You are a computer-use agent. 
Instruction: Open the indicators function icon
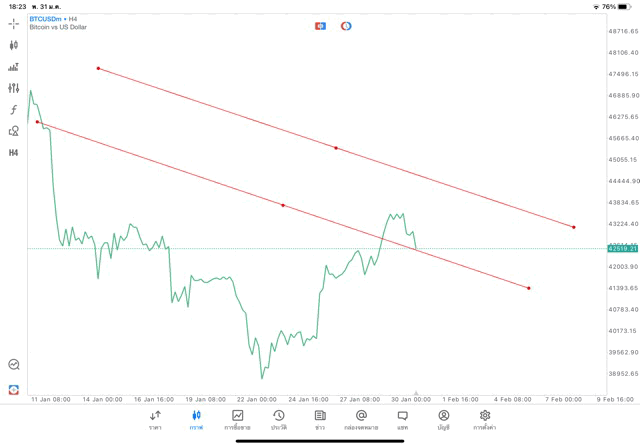tap(14, 109)
